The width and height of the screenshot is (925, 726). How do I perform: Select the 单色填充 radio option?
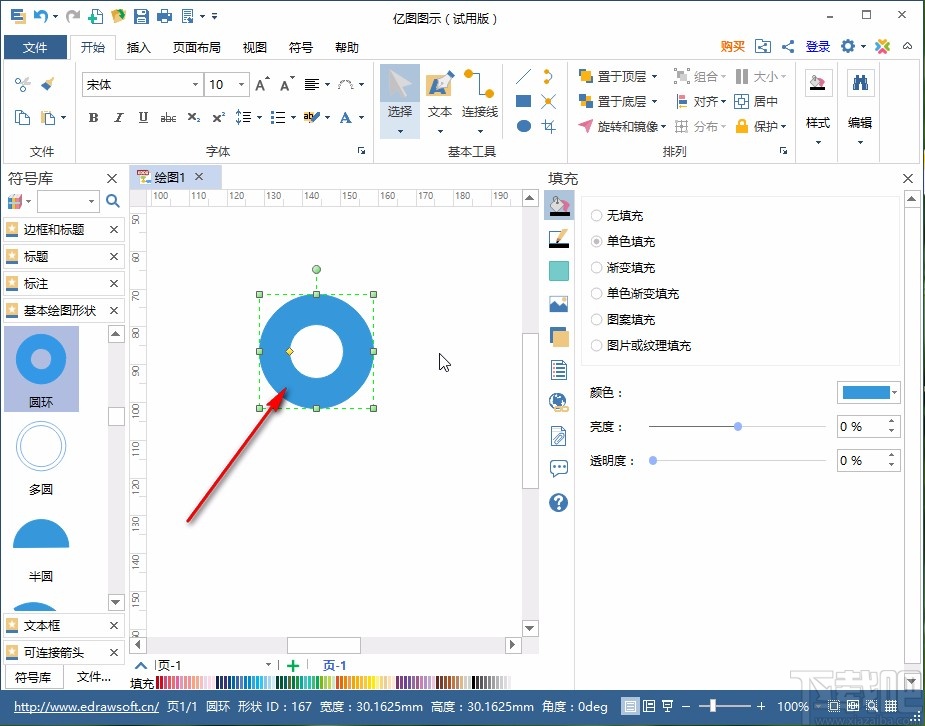click(596, 241)
